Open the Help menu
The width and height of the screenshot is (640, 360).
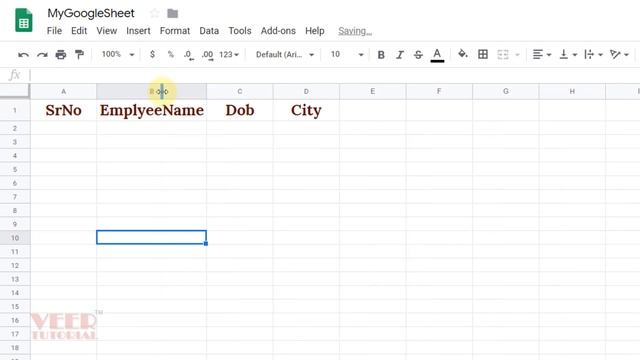pyautogui.click(x=315, y=31)
